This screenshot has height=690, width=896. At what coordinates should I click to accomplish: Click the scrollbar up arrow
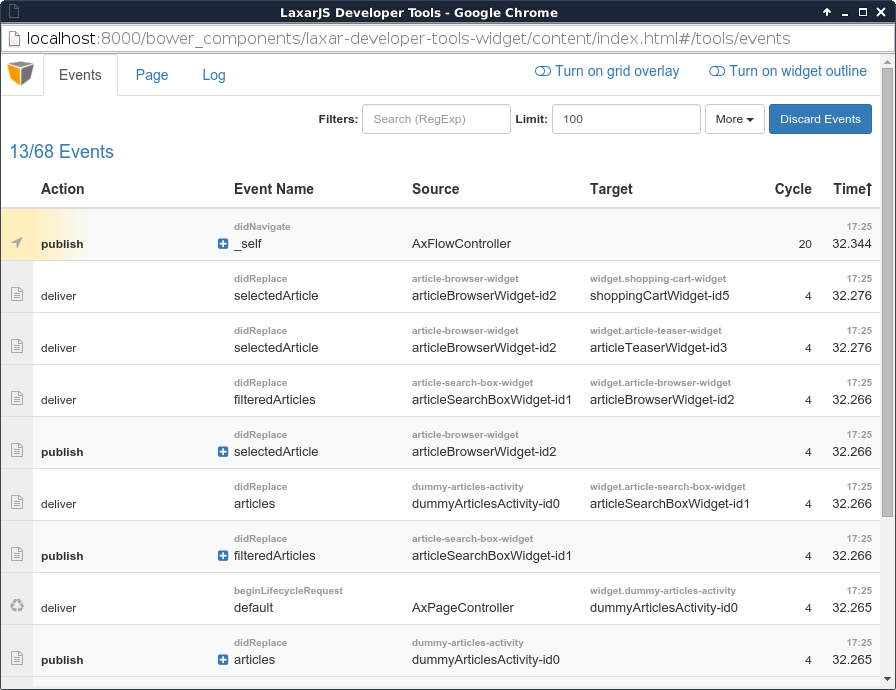[x=887, y=62]
